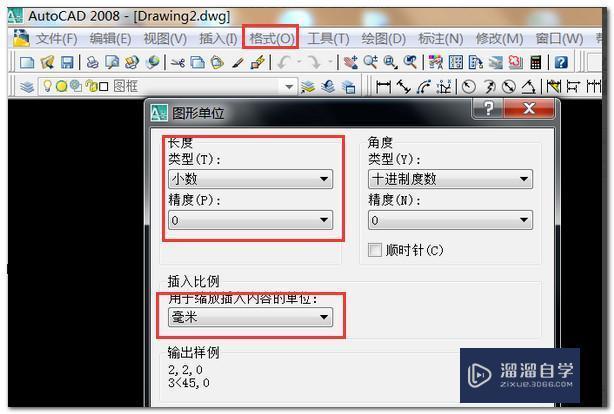Open the DesignCenter icon
The image size is (614, 414).
coord(456,62)
